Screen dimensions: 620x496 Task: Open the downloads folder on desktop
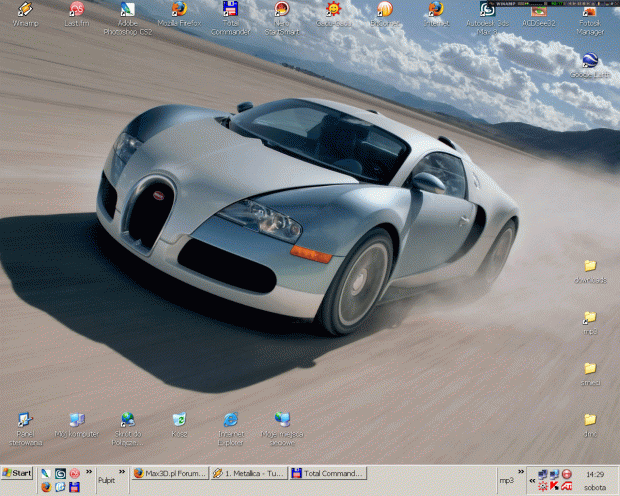590,267
